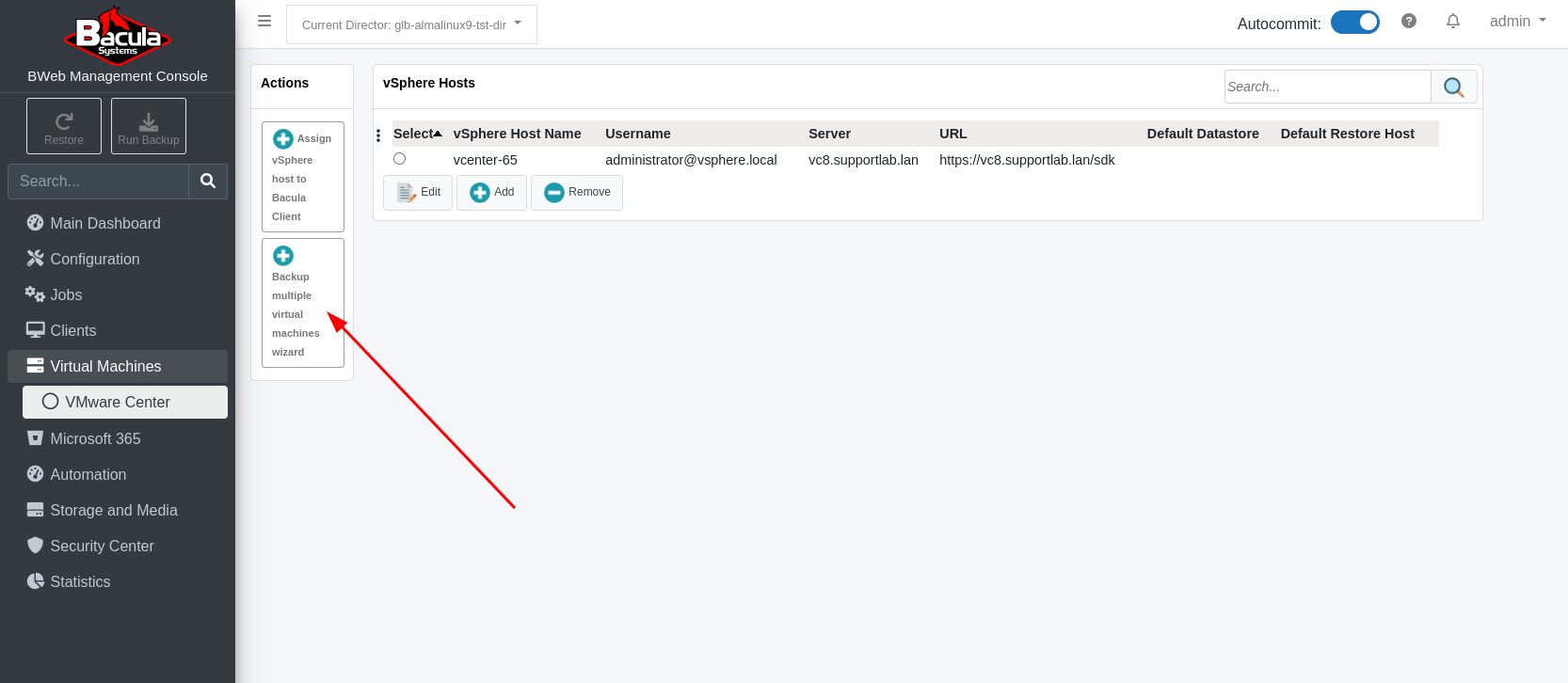Open Configuration menu in sidebar
Viewport: 1568px width, 683px height.
[x=118, y=259]
